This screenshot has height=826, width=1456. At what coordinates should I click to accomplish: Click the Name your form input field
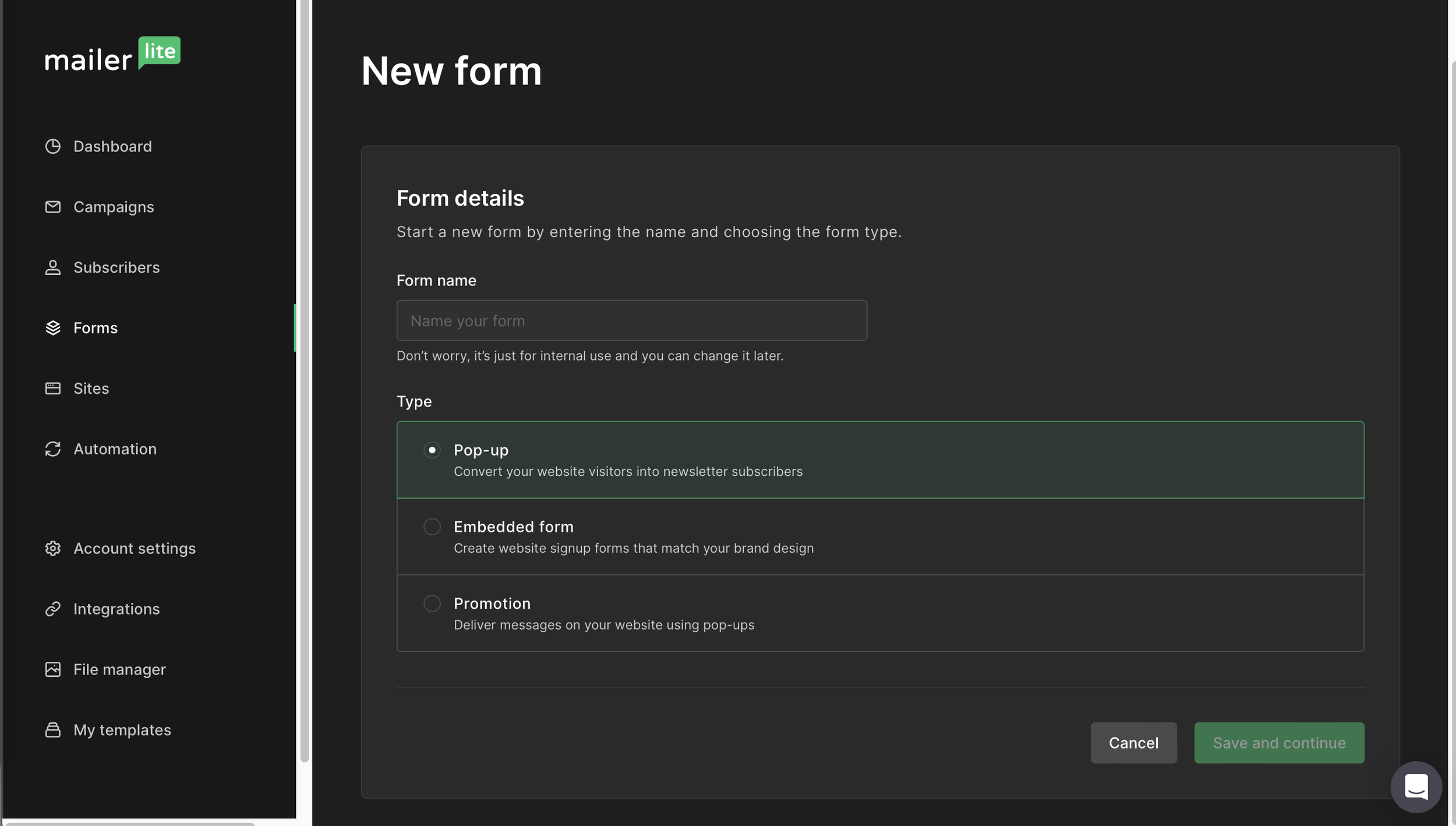point(631,320)
